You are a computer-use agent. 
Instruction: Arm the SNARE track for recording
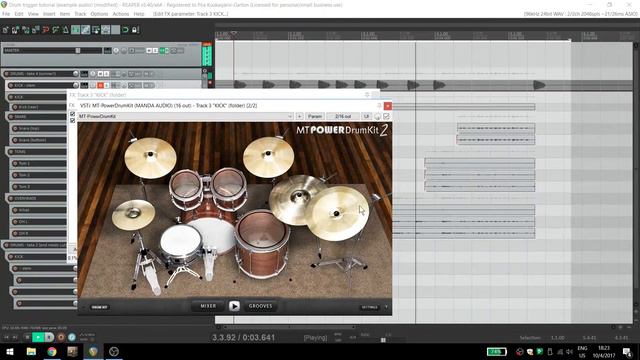click(x=11, y=116)
